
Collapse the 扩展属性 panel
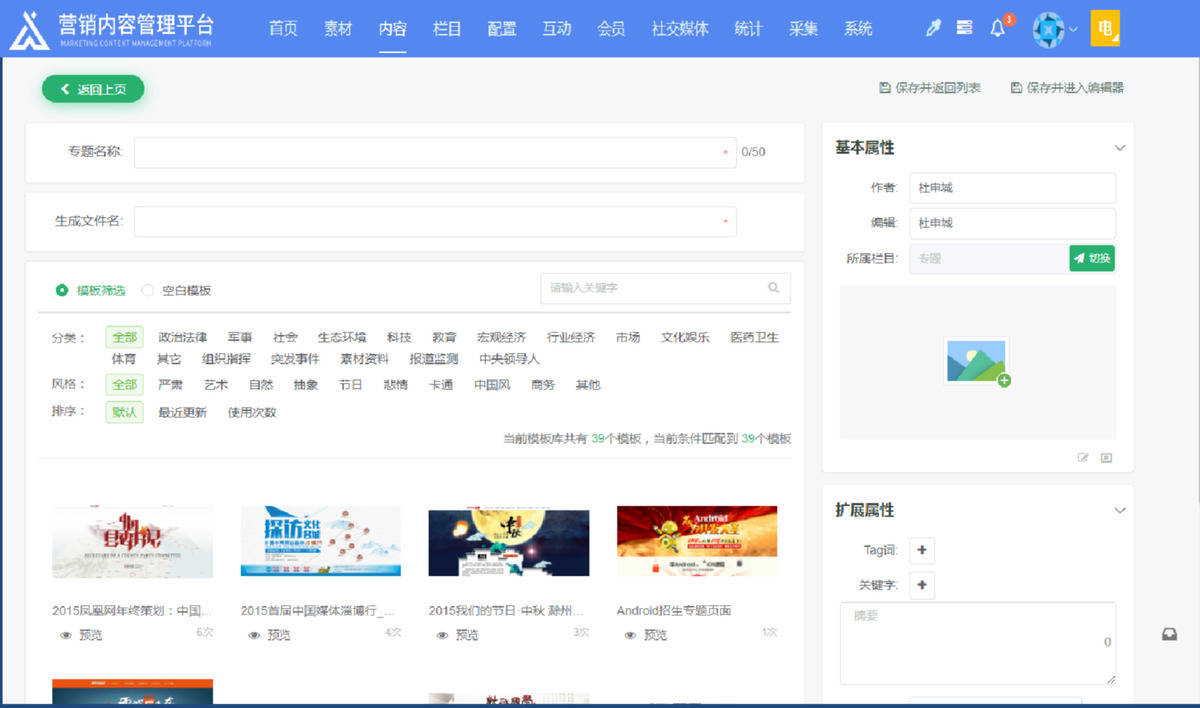(x=1119, y=510)
